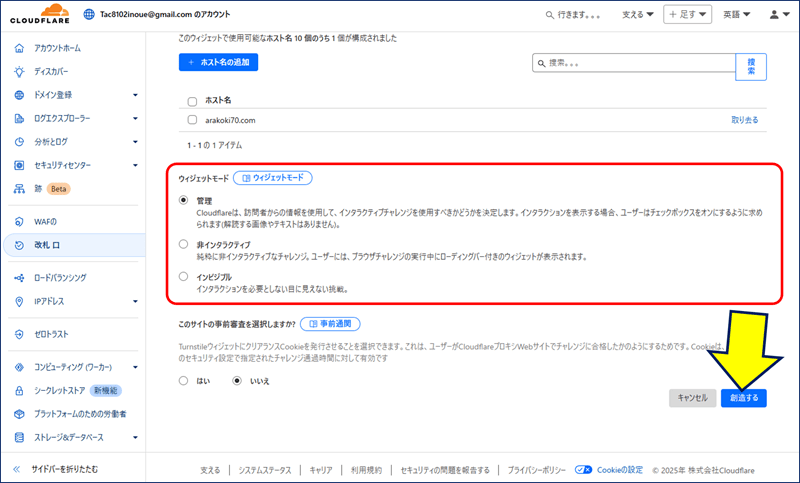Open the user profile icon menu
The height and width of the screenshot is (483, 800).
pos(779,14)
